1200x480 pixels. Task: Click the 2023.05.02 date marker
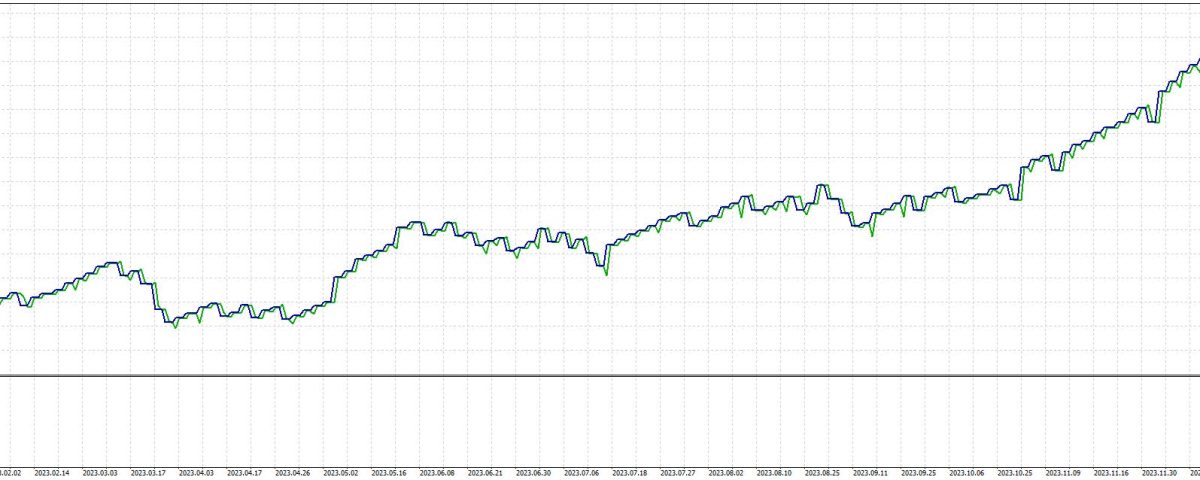pos(341,473)
